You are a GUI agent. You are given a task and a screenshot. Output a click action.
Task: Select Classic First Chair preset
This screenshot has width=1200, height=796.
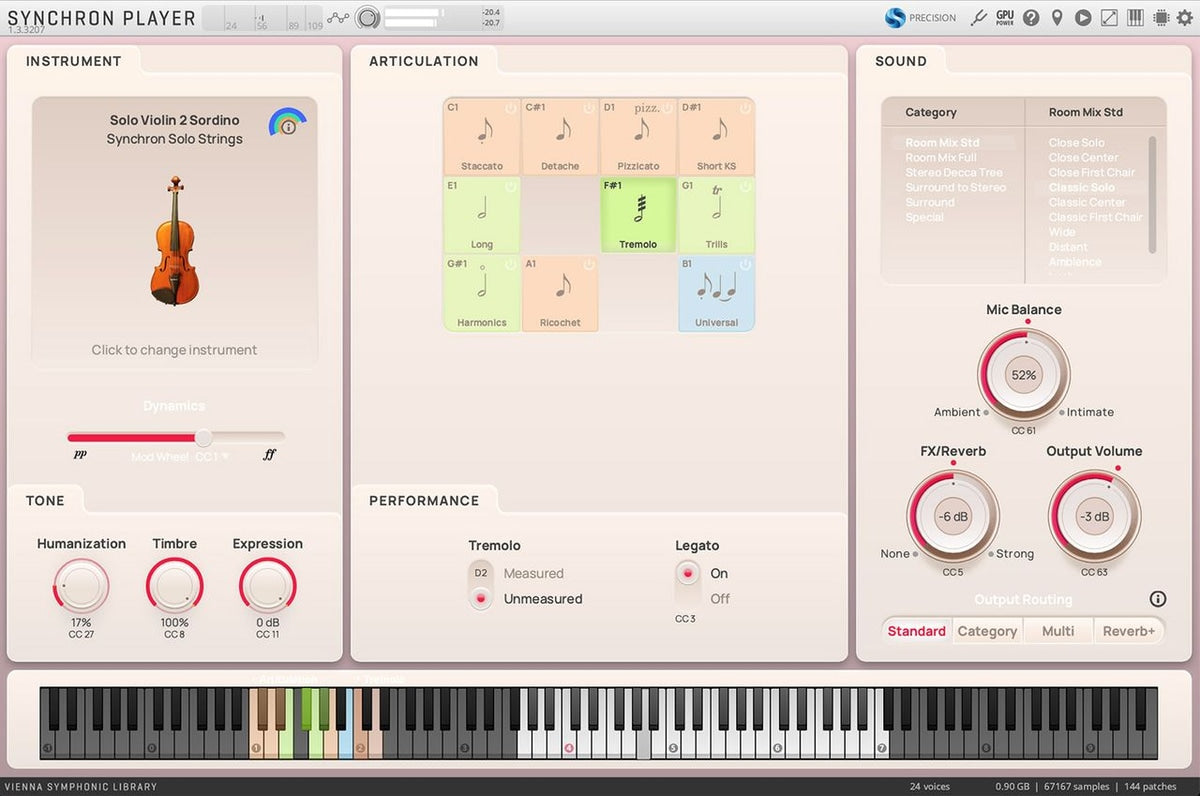point(1095,218)
